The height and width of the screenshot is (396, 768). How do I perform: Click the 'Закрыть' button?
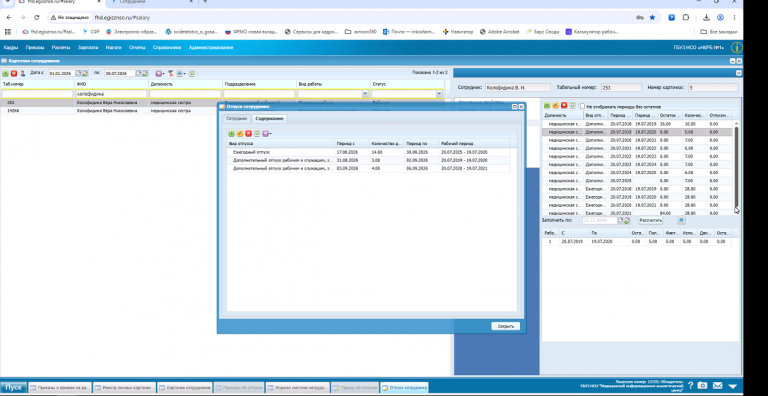(505, 326)
